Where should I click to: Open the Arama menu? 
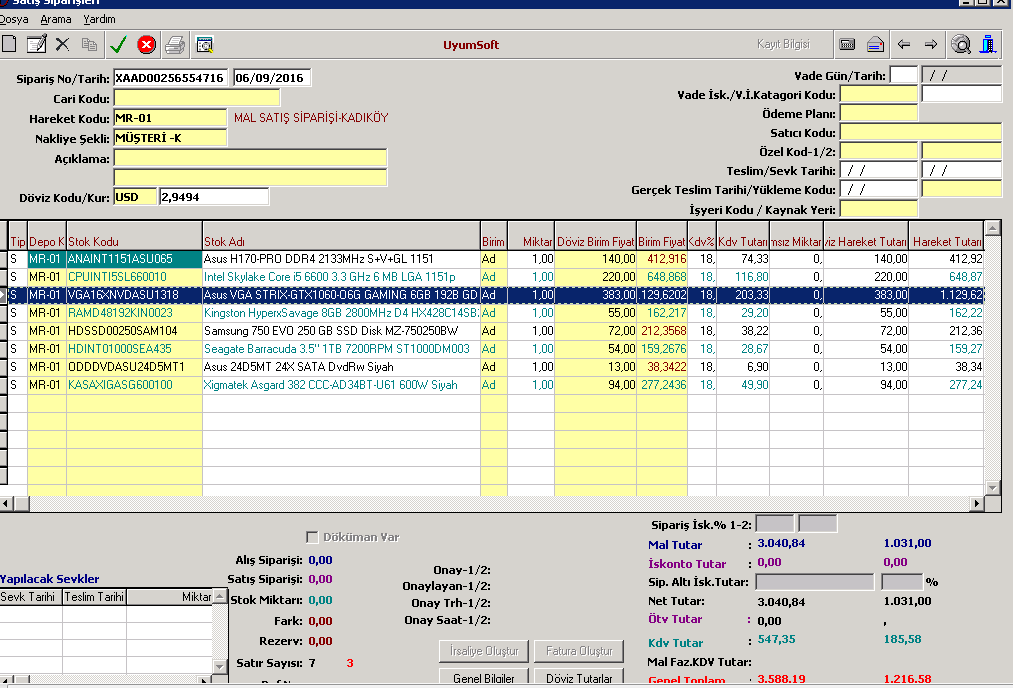56,19
